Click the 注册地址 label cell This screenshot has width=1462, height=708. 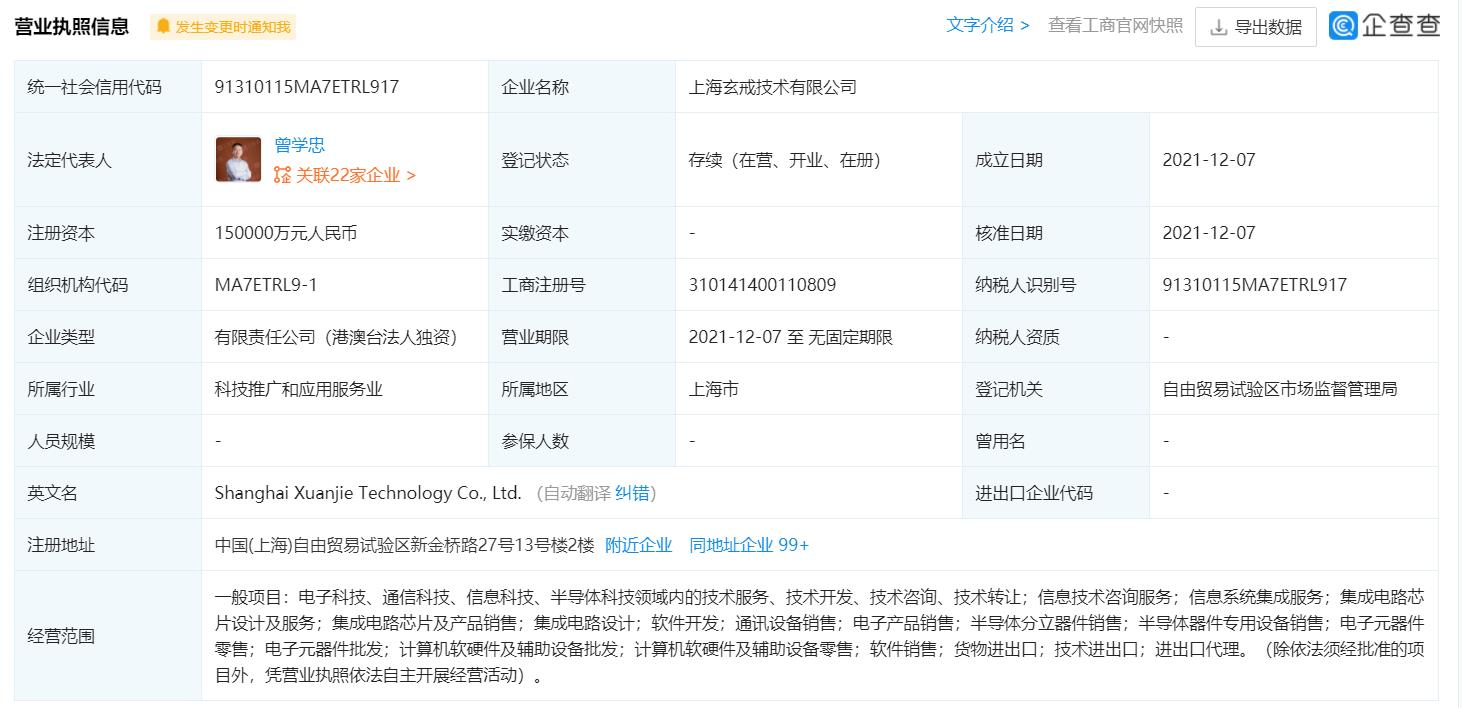click(108, 545)
